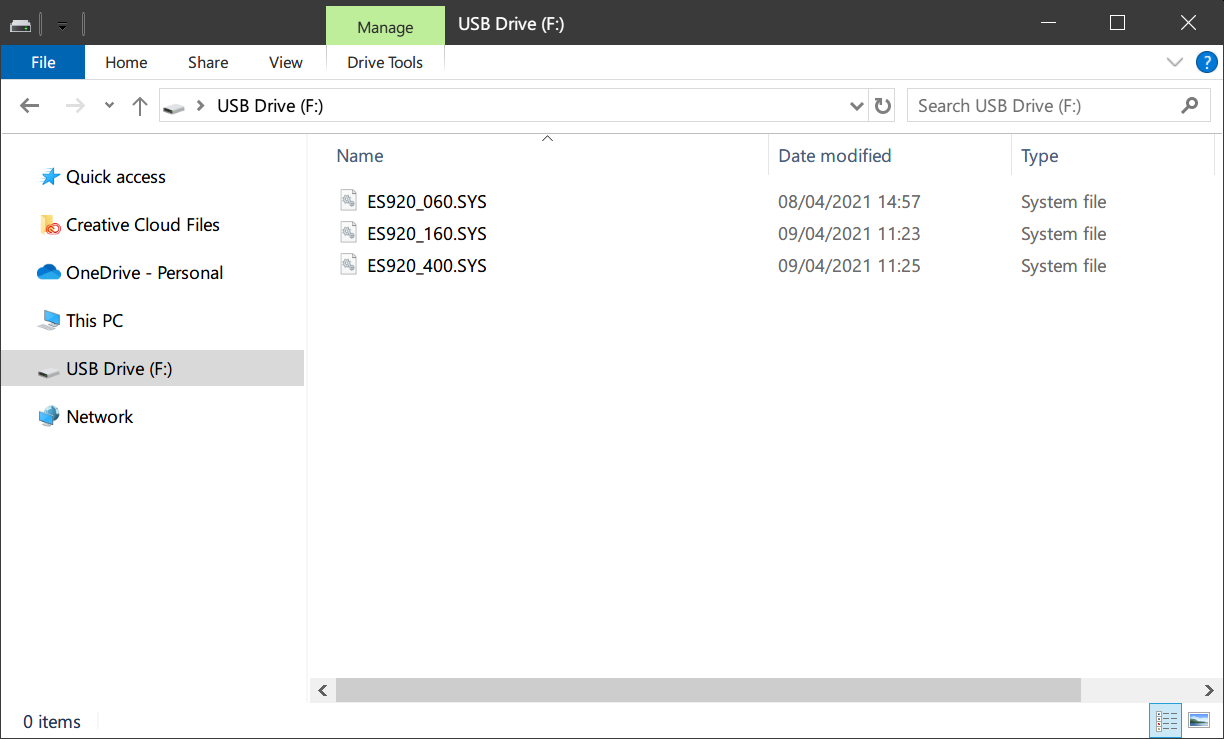Select the Manage contextual tab

click(x=385, y=27)
